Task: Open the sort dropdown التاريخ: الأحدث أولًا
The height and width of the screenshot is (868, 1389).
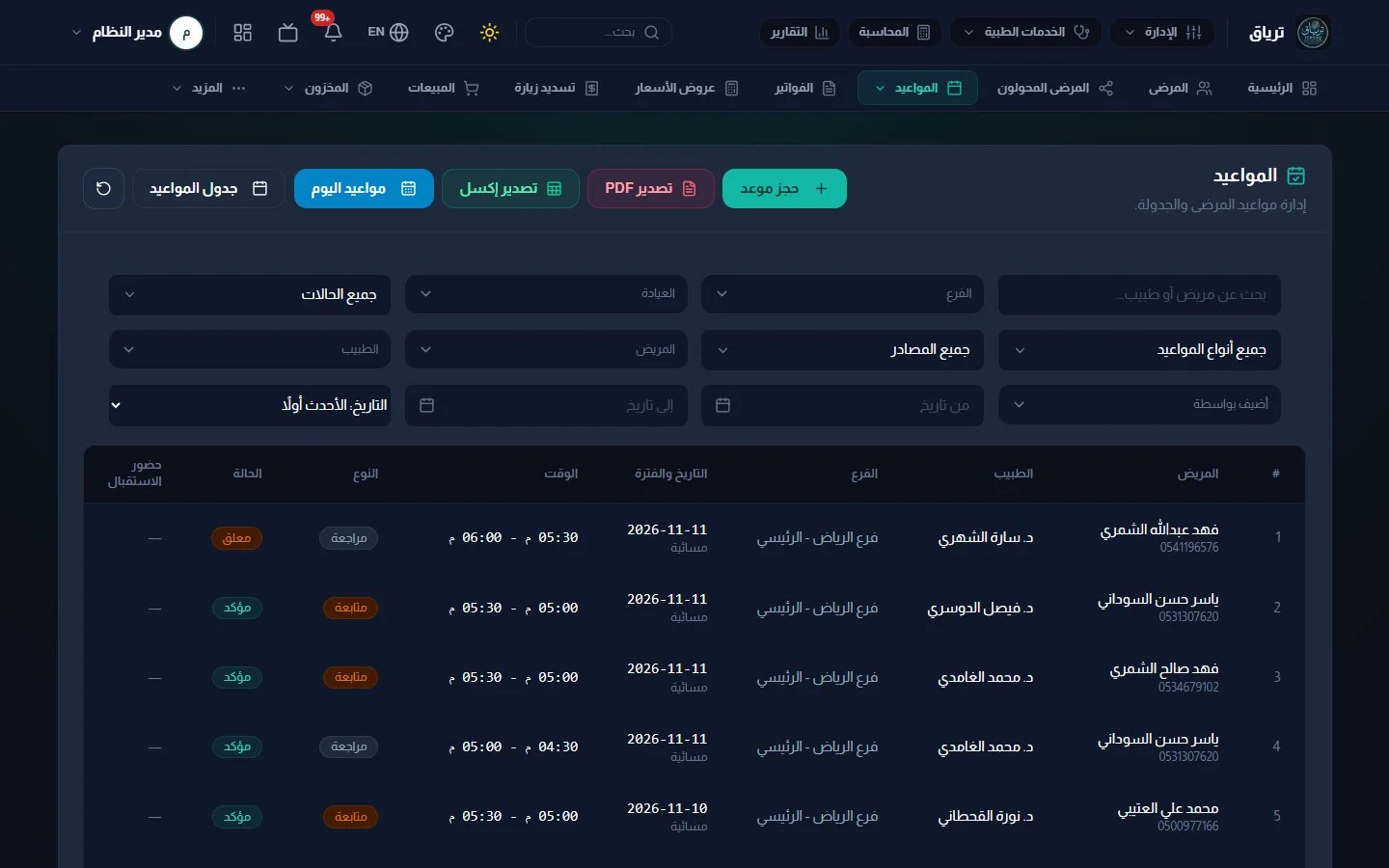Action: point(250,405)
